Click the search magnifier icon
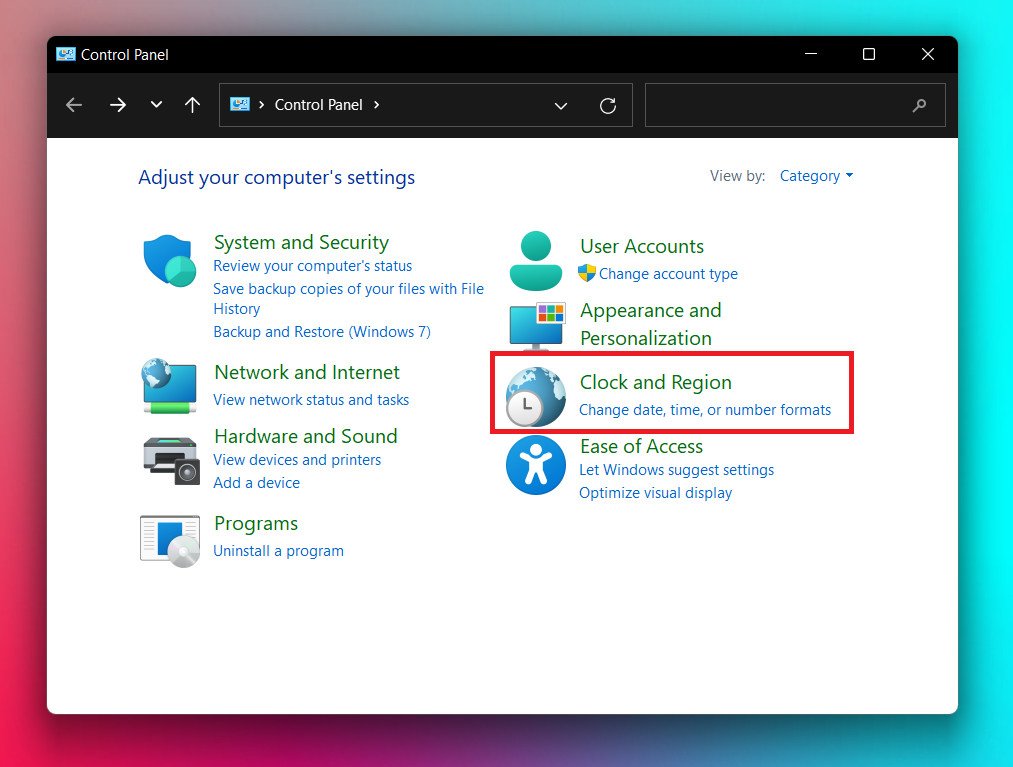Screen dimensions: 1013x767 [919, 105]
